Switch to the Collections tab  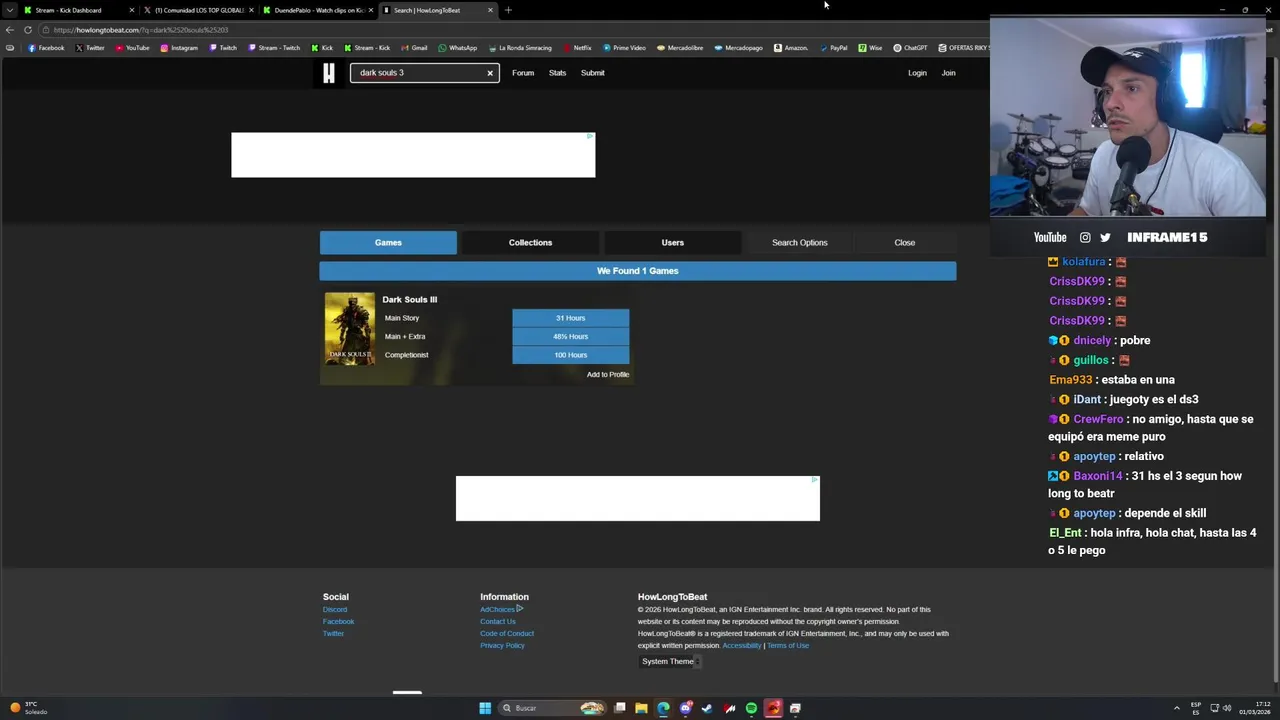(530, 242)
